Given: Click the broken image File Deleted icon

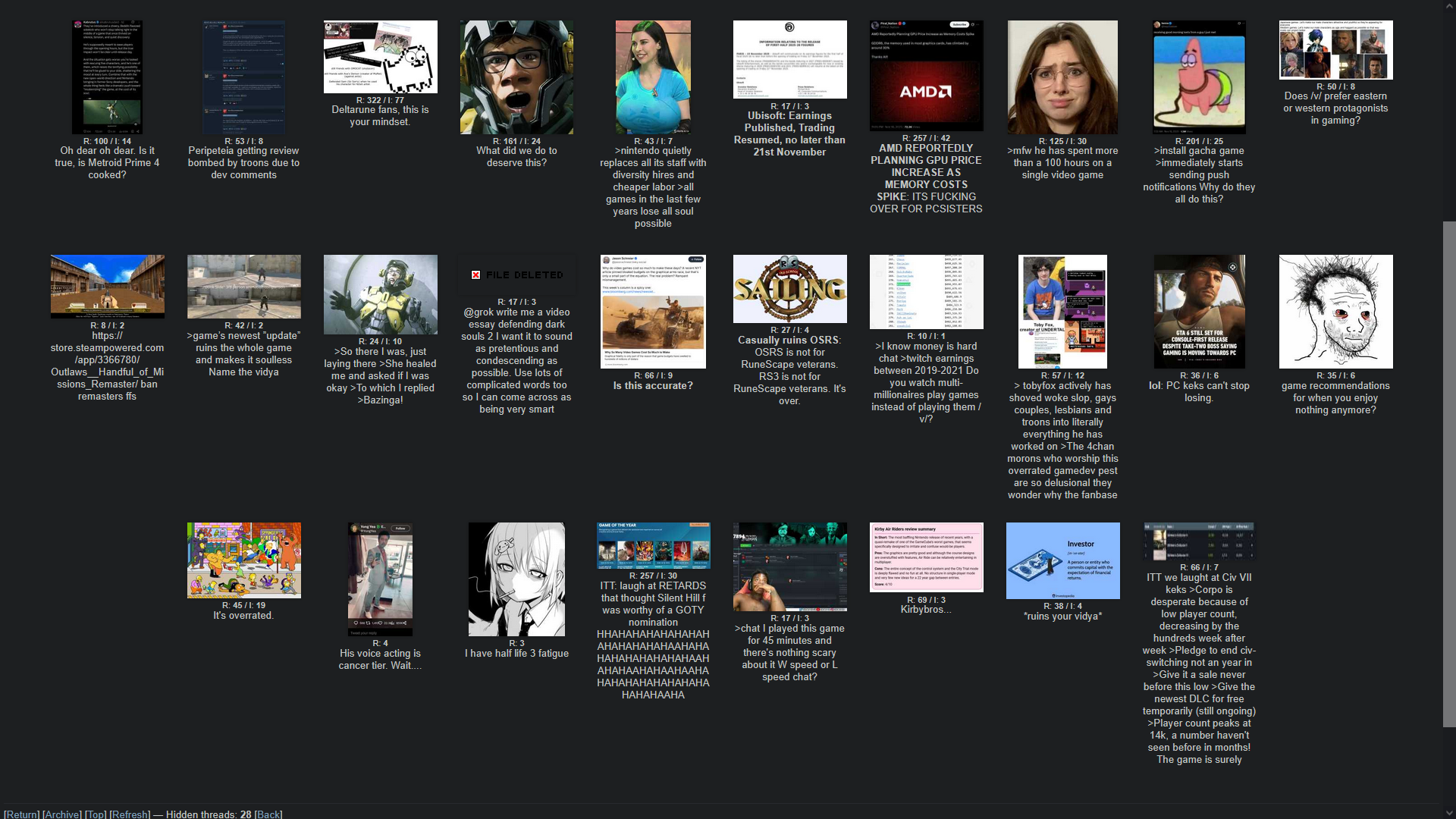Looking at the screenshot, I should tap(475, 275).
